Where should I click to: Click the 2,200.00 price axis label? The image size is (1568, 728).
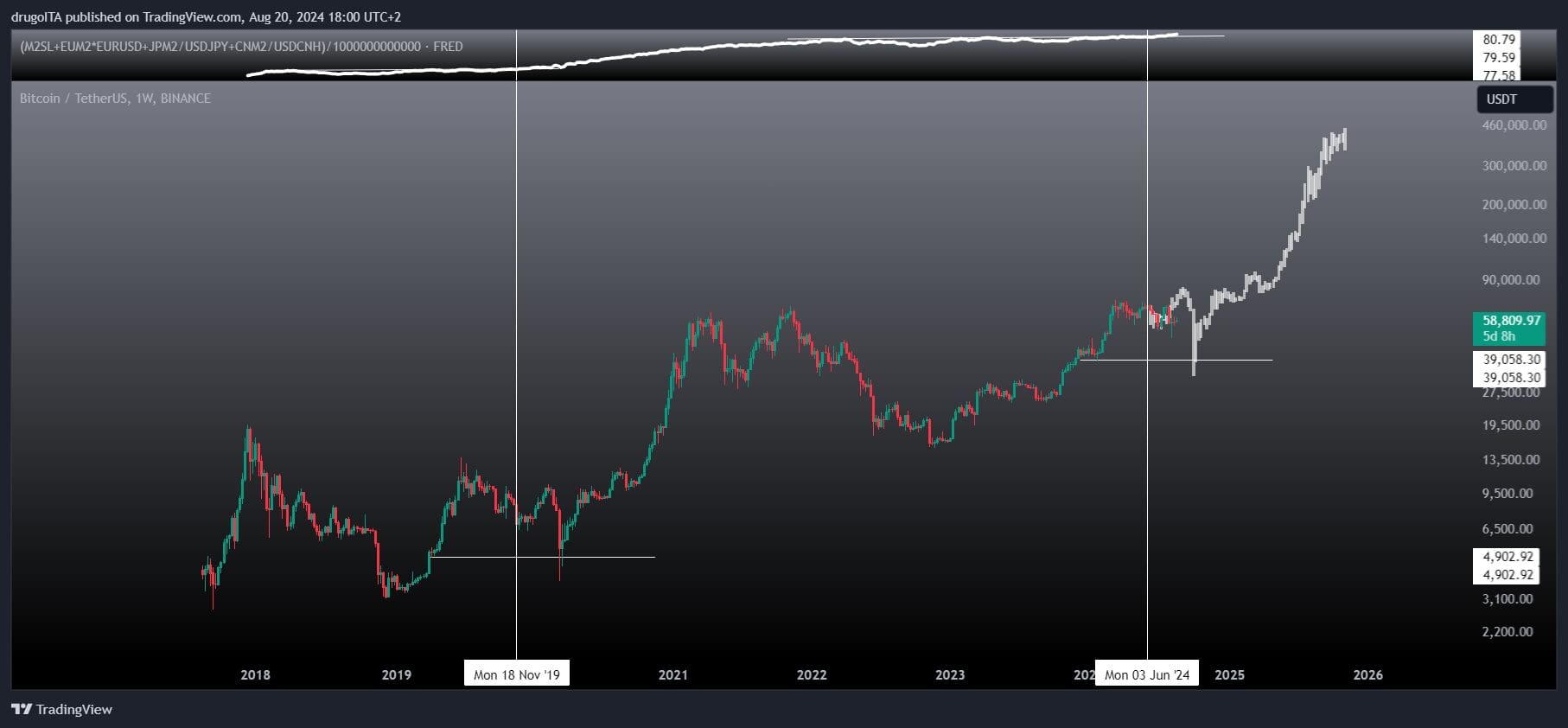coord(1507,632)
